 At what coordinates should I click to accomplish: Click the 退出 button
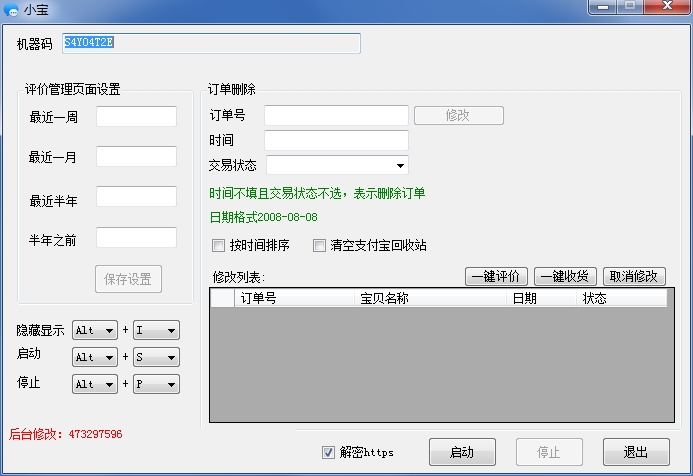(636, 452)
